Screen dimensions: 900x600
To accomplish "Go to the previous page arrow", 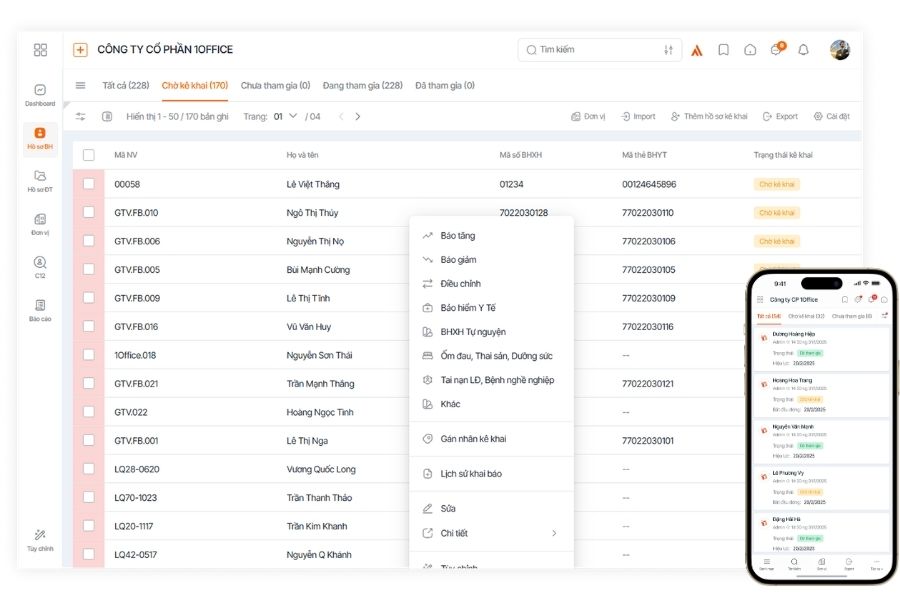I will coord(341,117).
